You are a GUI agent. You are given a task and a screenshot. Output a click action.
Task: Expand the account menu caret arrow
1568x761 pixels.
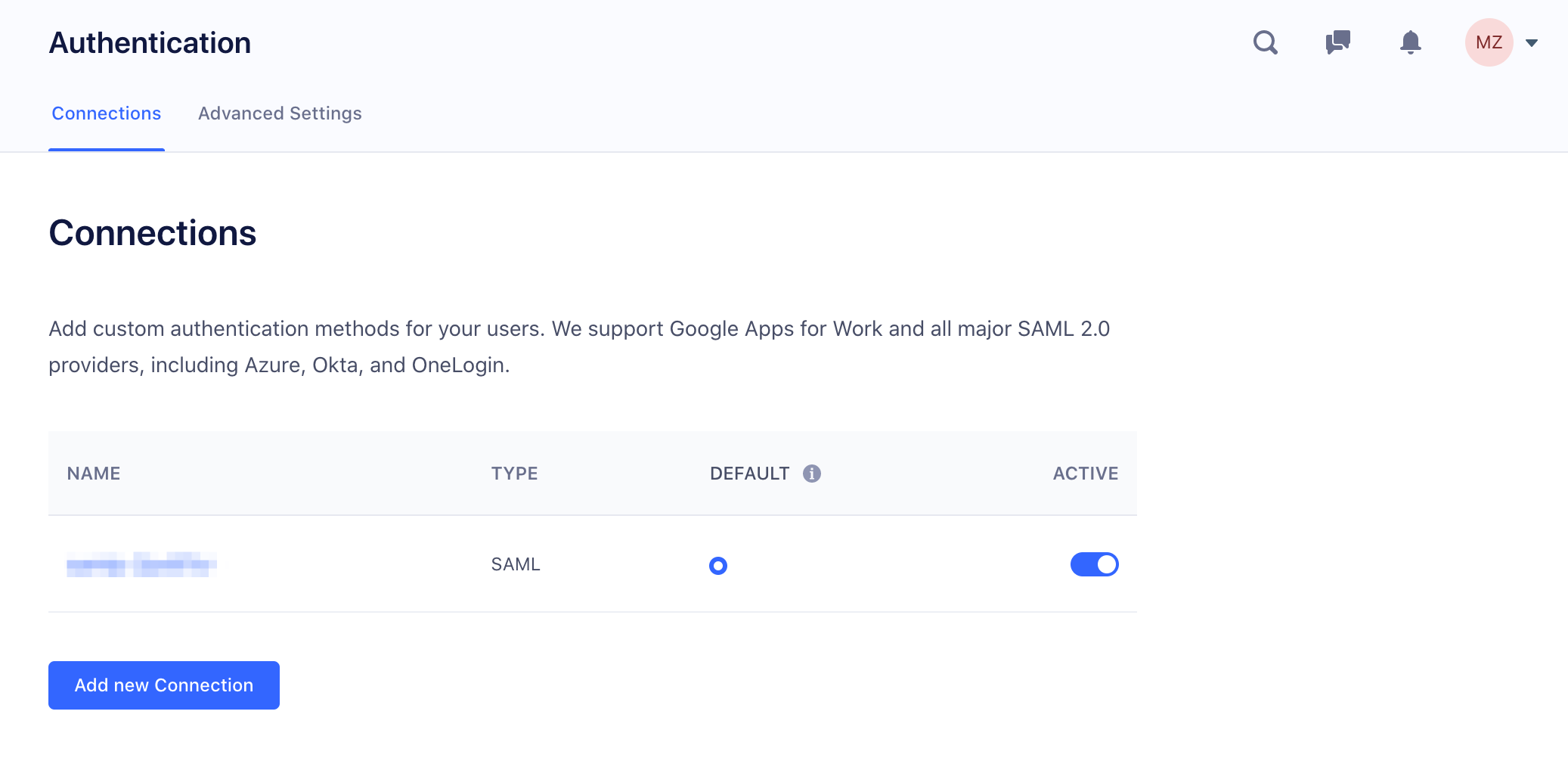(1532, 43)
